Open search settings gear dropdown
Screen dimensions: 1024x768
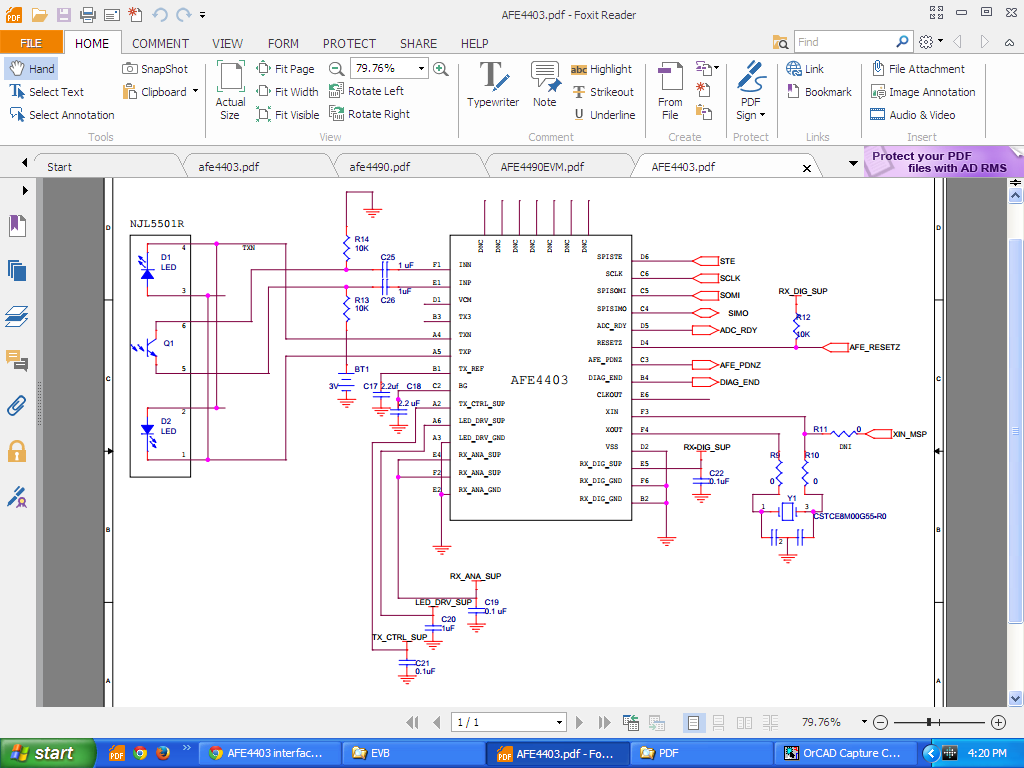(x=931, y=42)
